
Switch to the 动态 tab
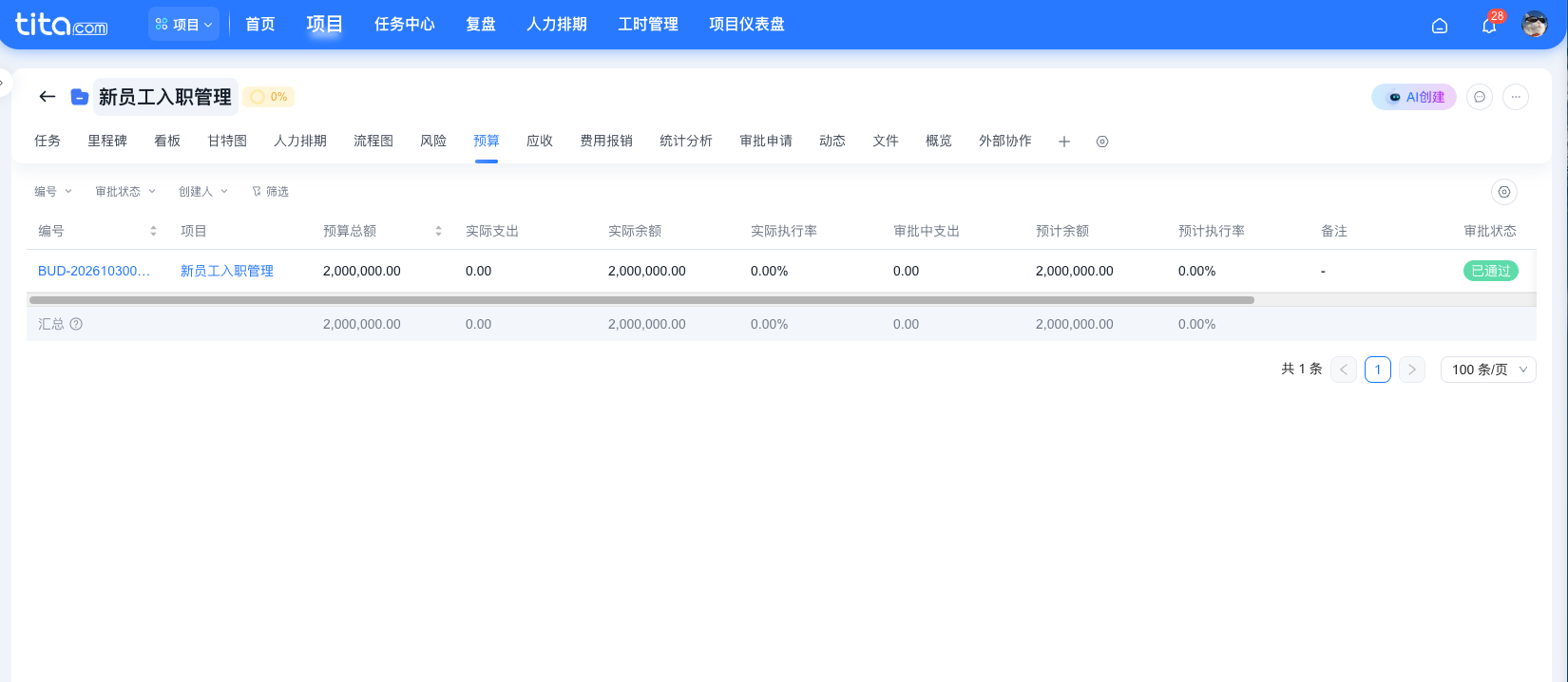[x=832, y=141]
